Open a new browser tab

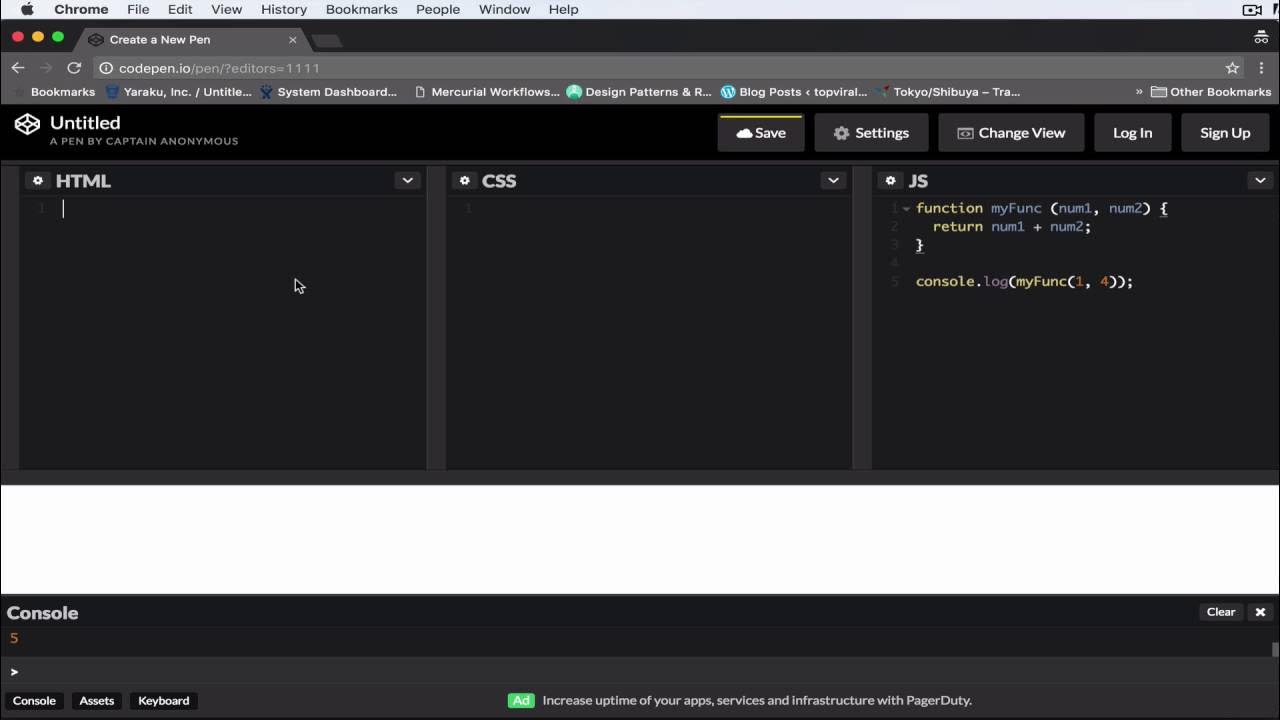[x=327, y=41]
